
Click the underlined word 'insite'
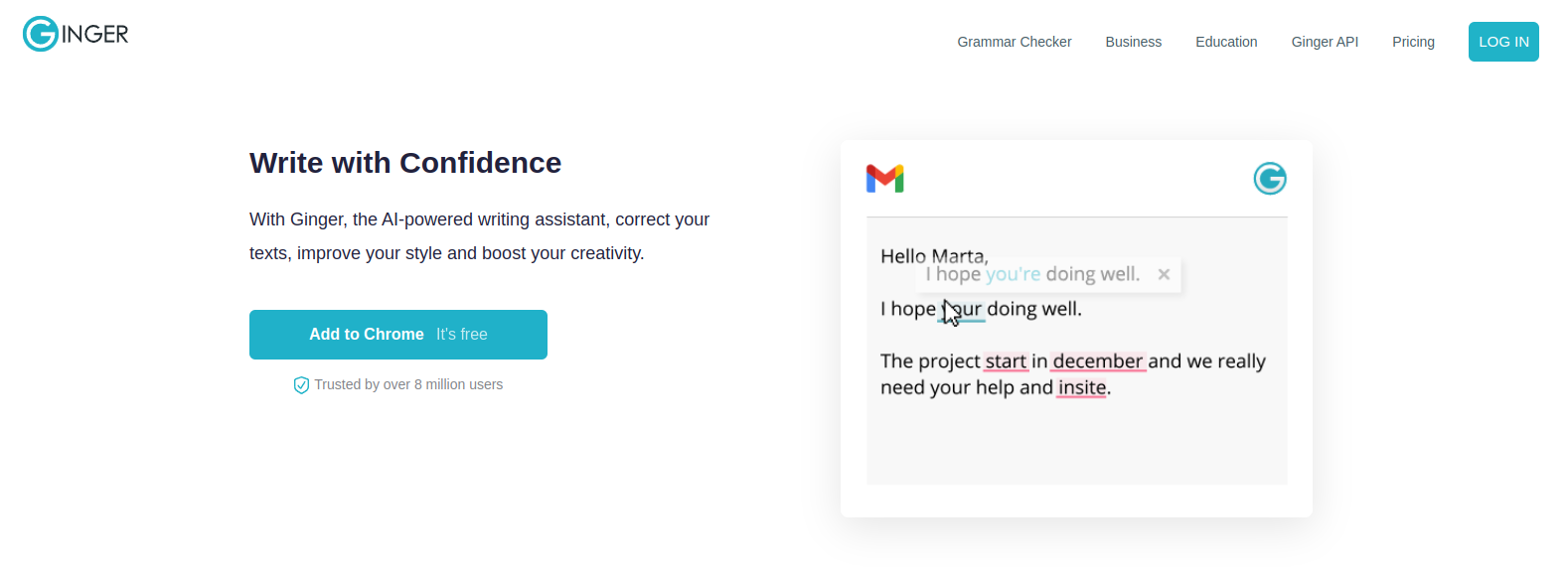tap(1082, 388)
